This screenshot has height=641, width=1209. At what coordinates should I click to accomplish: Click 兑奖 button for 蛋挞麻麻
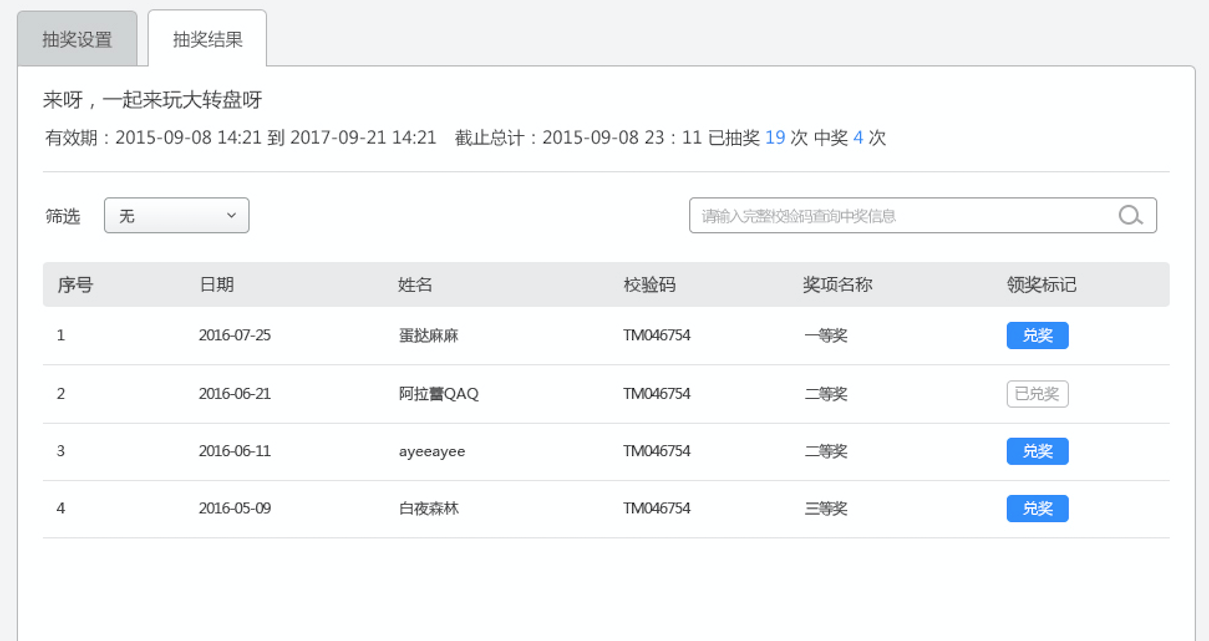click(x=1037, y=336)
